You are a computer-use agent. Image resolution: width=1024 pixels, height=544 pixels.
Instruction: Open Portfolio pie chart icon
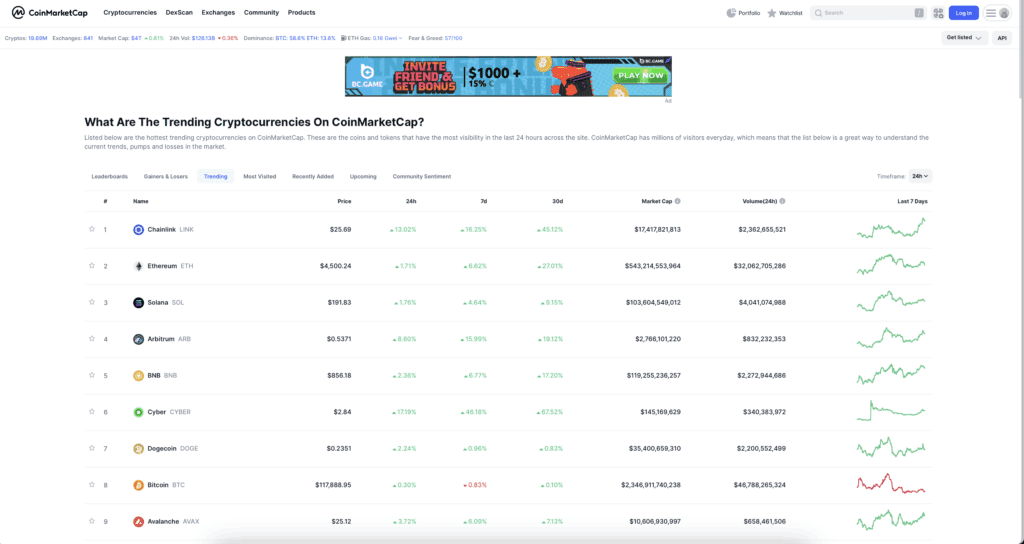pos(731,13)
